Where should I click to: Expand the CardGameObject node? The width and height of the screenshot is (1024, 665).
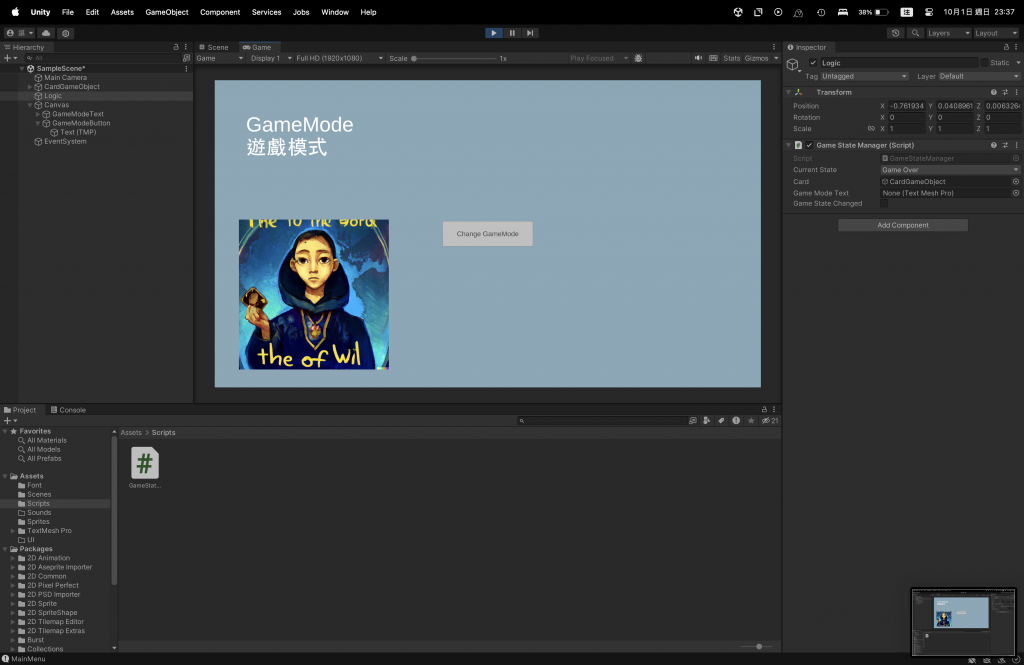[29, 87]
